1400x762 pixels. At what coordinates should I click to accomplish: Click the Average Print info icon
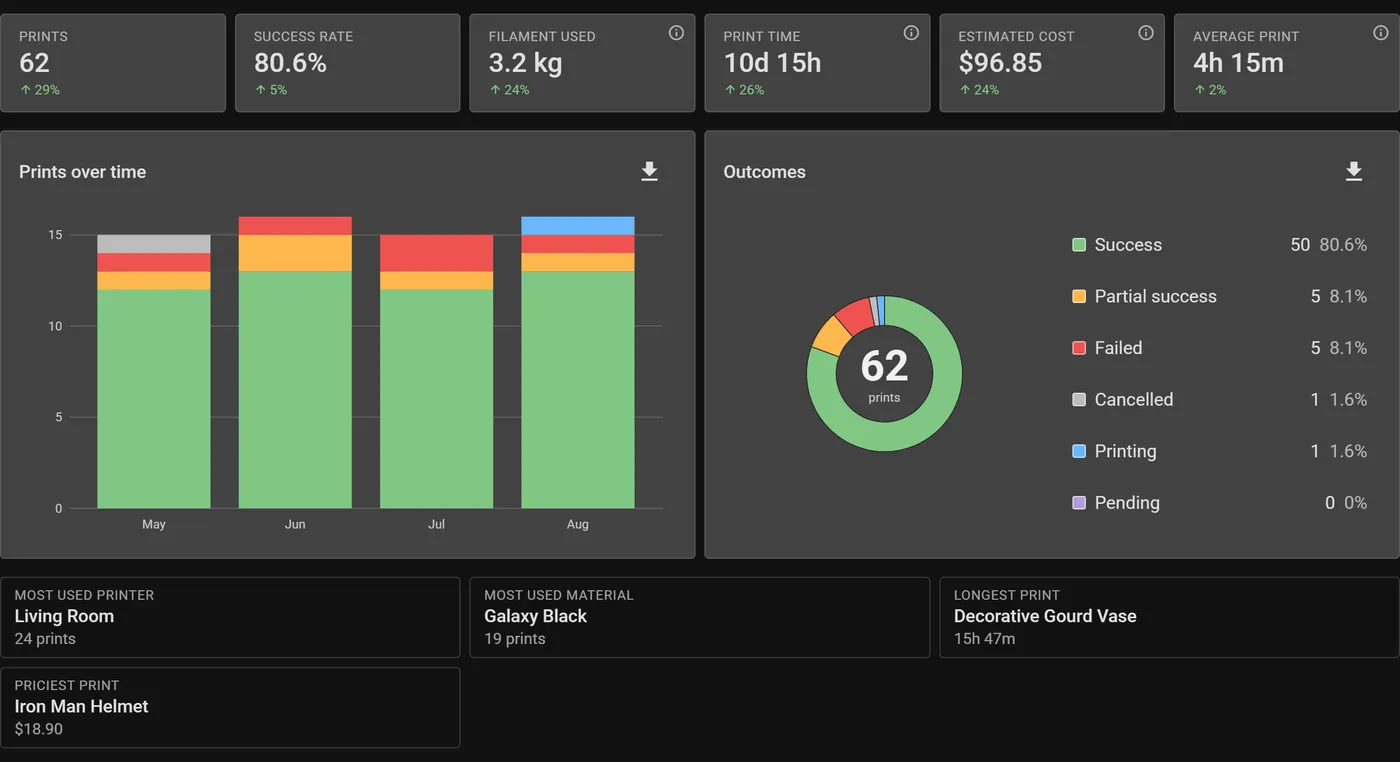point(1381,33)
